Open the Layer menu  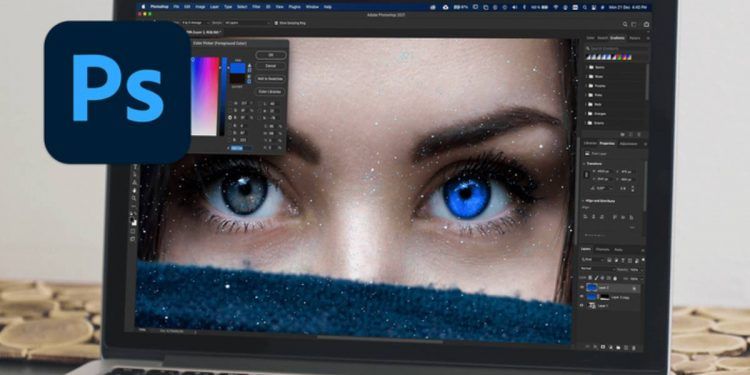(214, 7)
